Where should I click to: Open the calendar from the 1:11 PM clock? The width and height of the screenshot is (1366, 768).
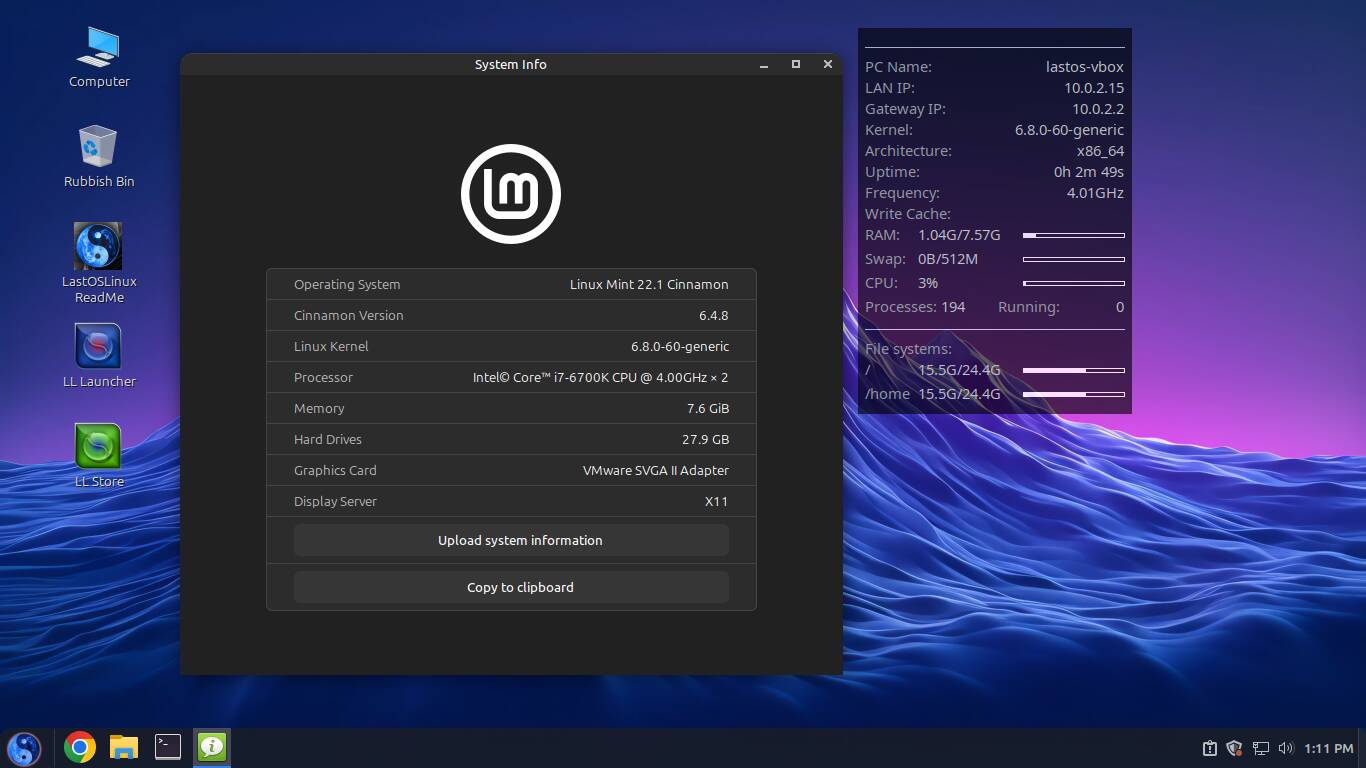[x=1328, y=748]
